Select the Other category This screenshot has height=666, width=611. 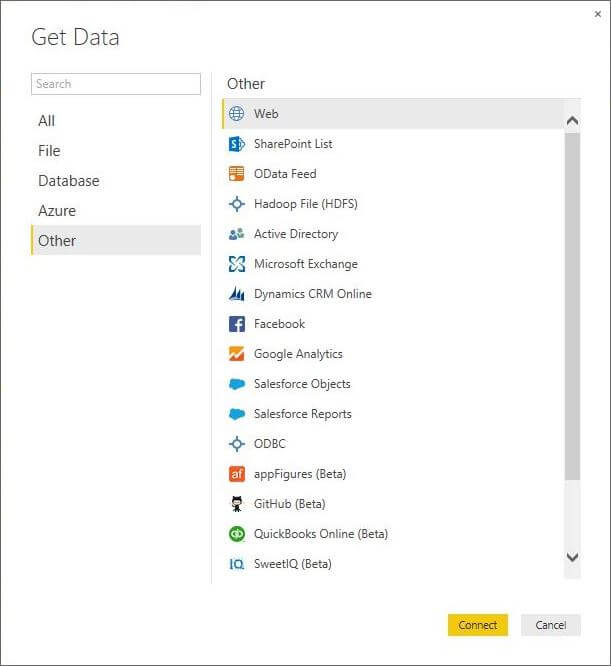[115, 240]
